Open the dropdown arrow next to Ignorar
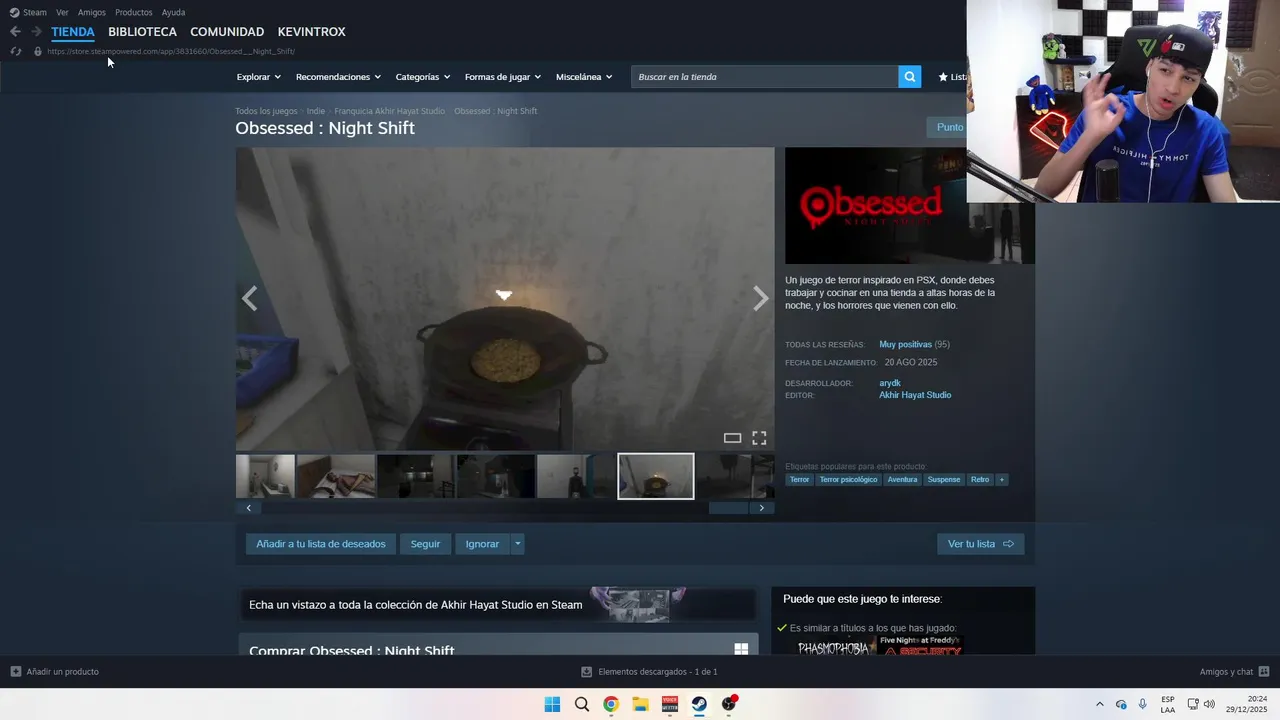 517,544
